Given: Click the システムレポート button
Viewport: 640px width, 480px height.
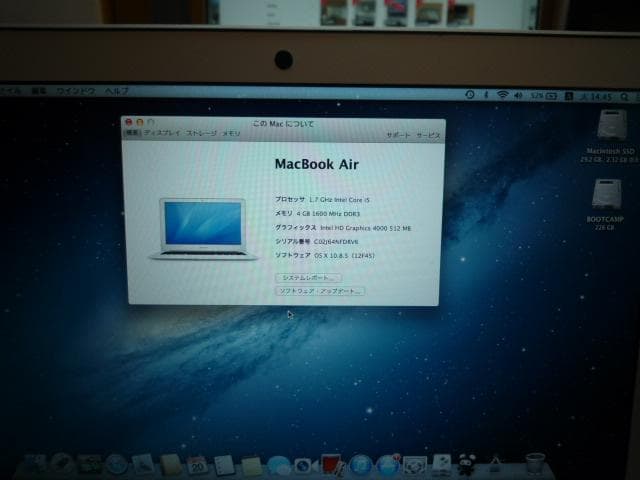Looking at the screenshot, I should (309, 278).
